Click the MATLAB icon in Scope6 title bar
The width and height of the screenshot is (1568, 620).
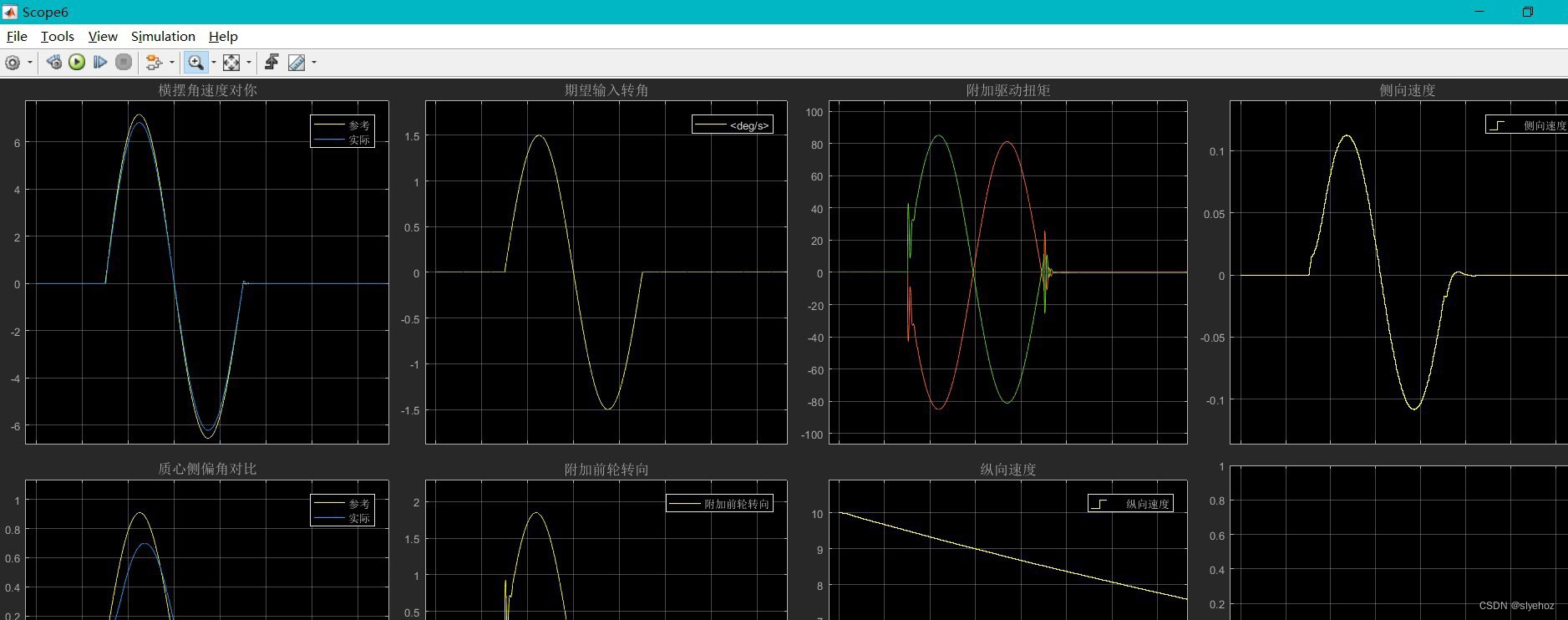tap(10, 12)
